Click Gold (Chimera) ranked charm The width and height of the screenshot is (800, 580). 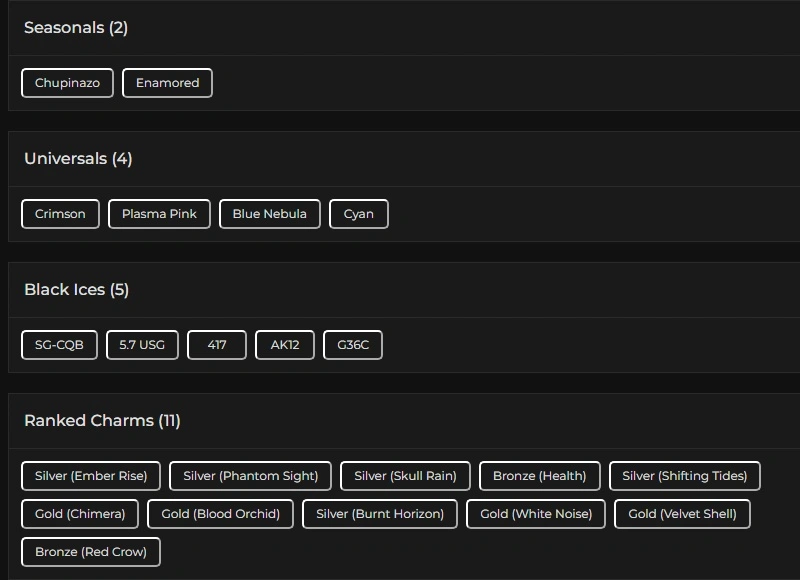point(80,514)
